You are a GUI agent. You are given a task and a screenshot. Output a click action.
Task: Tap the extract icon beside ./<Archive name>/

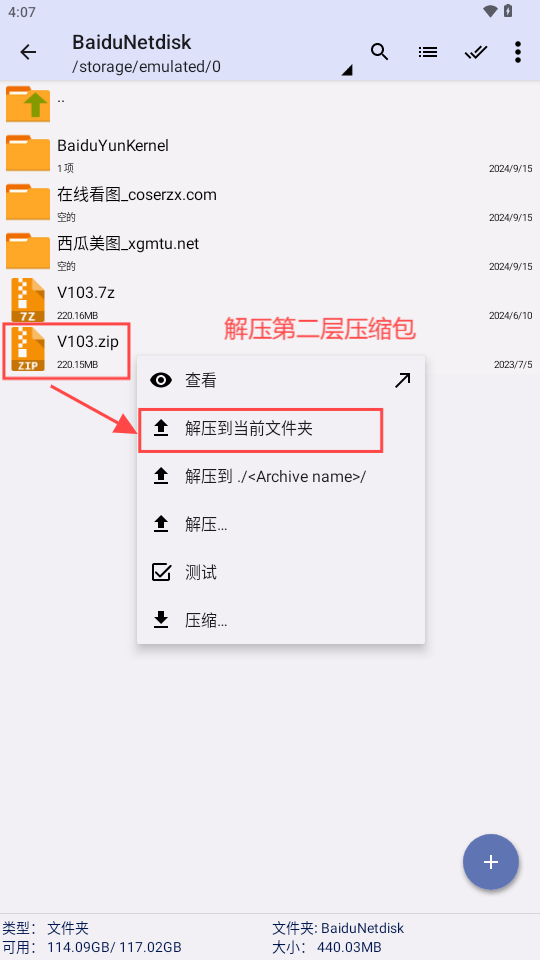click(161, 476)
